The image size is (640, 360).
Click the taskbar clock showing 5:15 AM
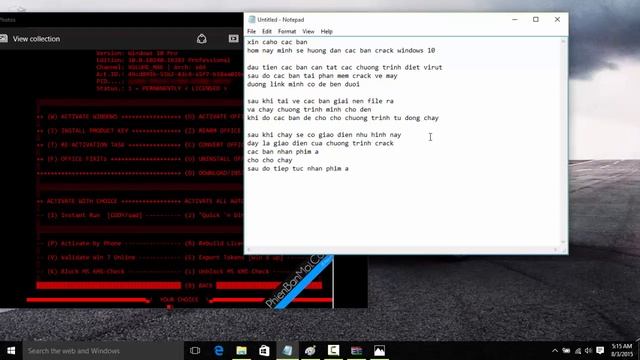coord(622,351)
